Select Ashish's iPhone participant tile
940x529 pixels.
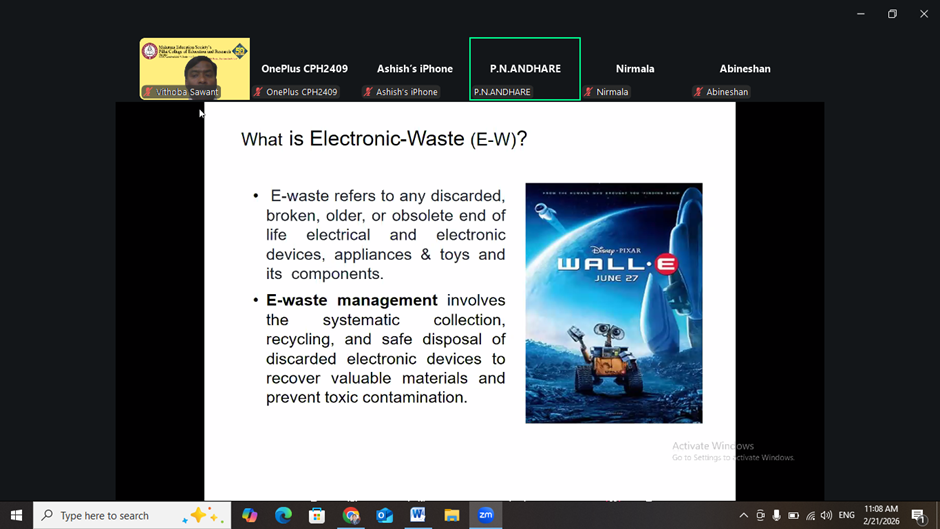pyautogui.click(x=414, y=68)
